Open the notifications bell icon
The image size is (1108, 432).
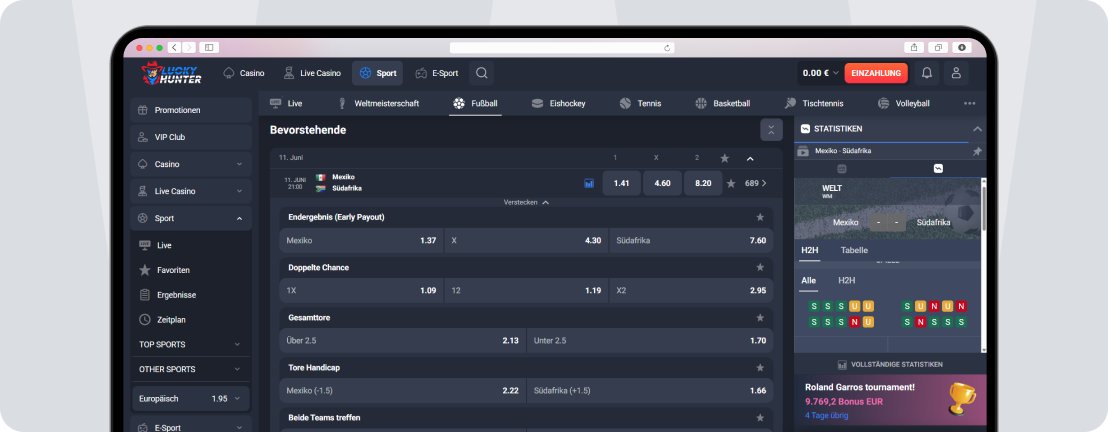(927, 73)
